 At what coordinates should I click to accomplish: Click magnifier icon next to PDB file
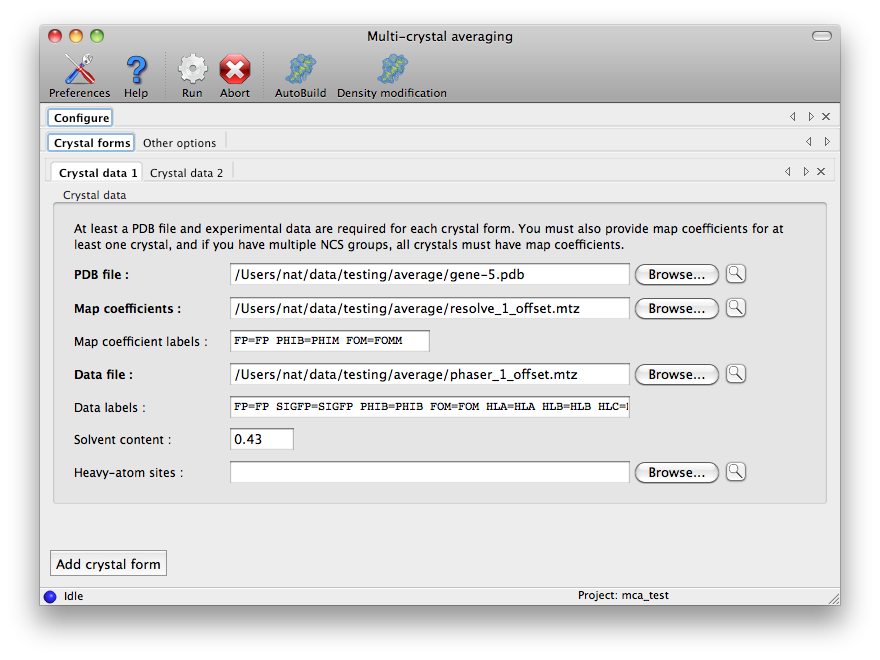(x=736, y=274)
